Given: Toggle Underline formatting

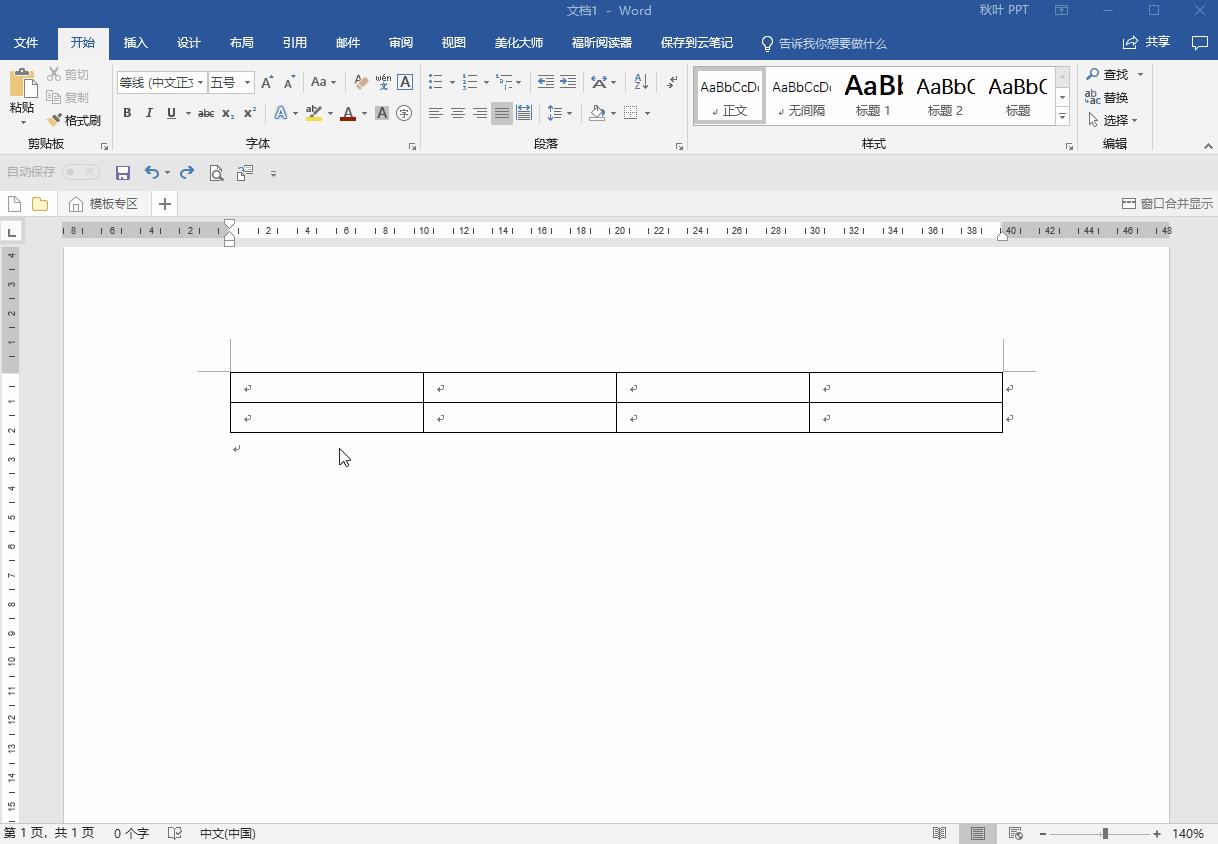Looking at the screenshot, I should click(x=171, y=113).
